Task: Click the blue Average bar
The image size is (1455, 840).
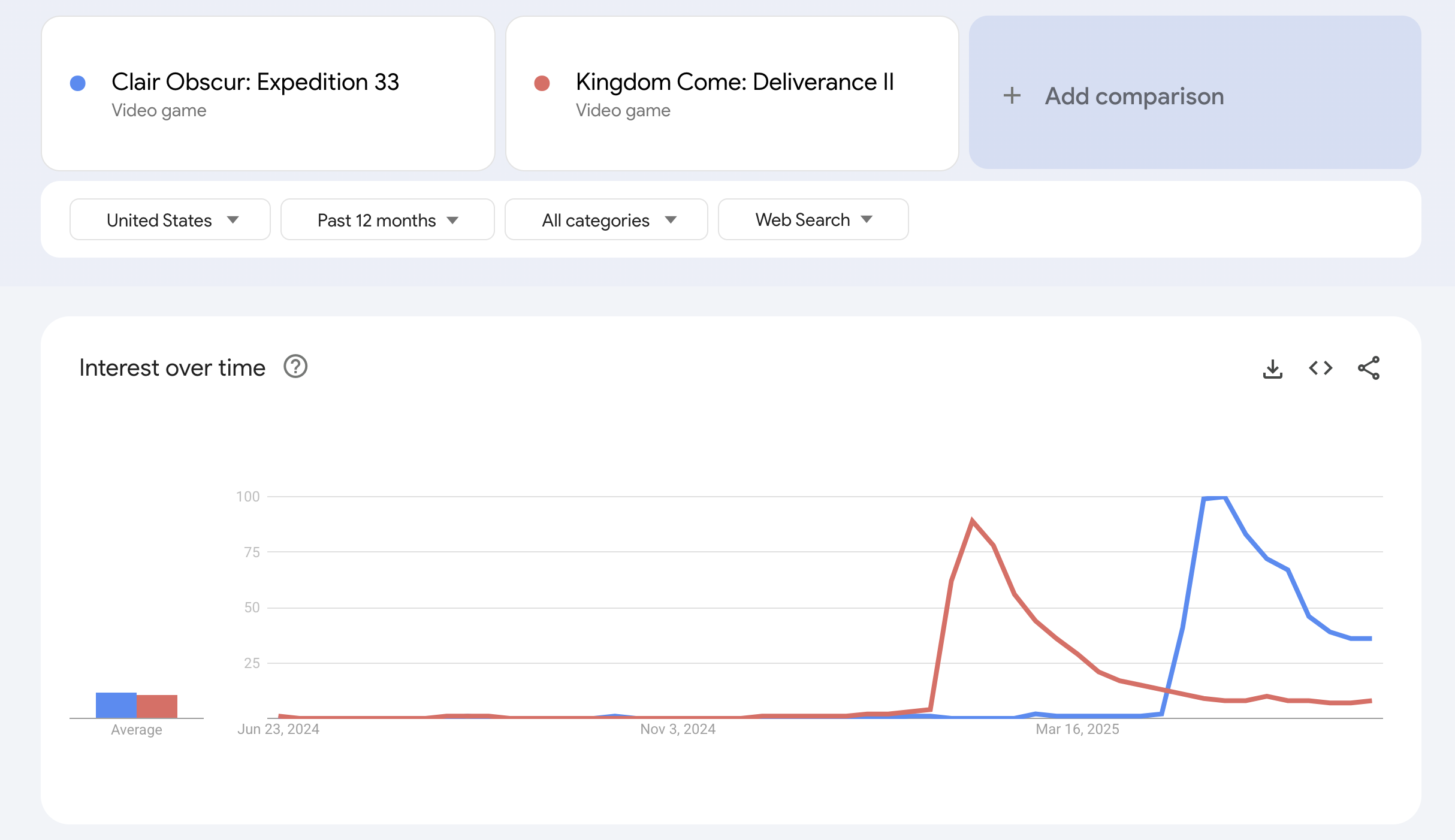Action: [x=116, y=705]
